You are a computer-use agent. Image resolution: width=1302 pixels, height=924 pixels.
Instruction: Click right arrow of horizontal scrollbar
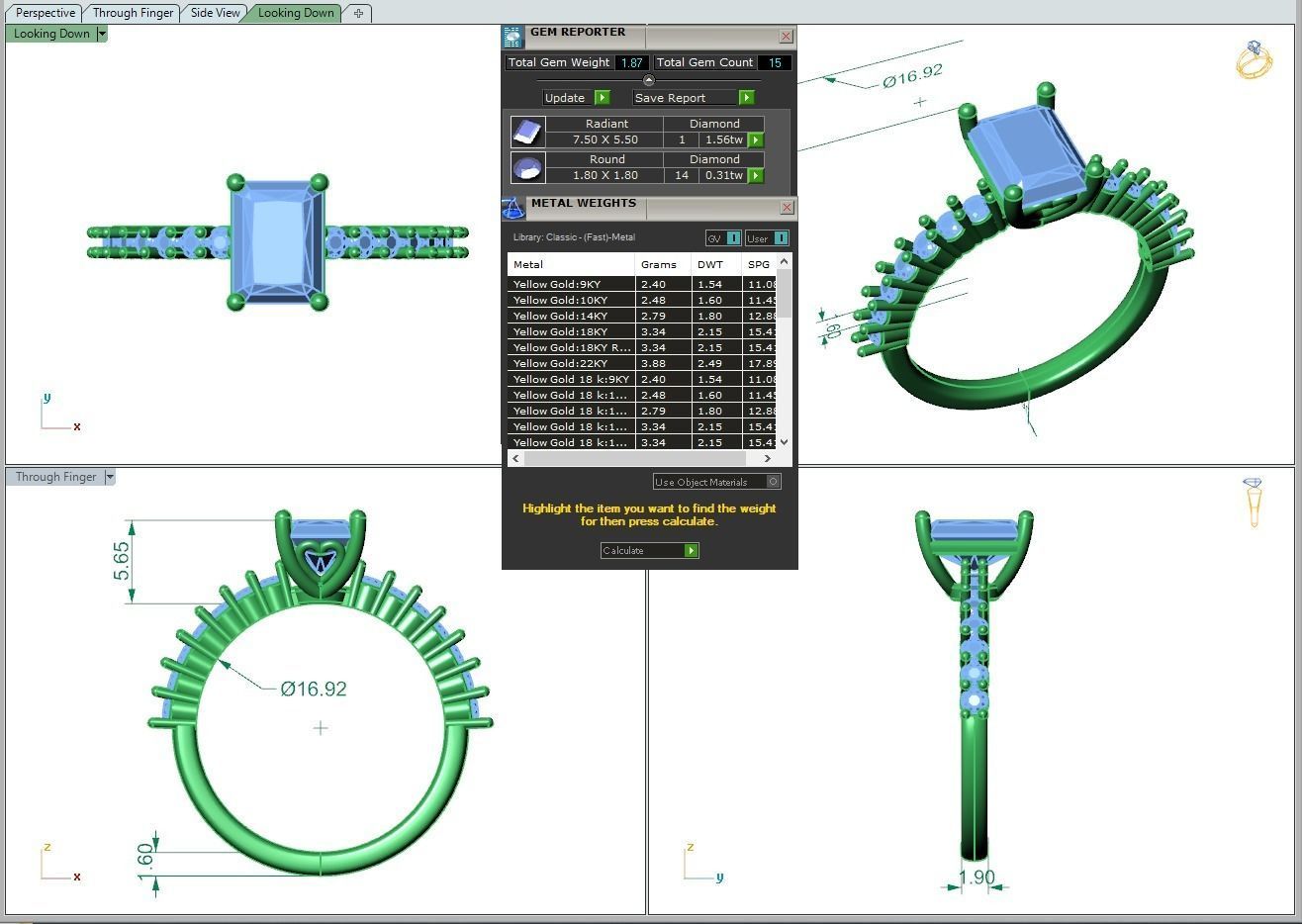tap(767, 458)
